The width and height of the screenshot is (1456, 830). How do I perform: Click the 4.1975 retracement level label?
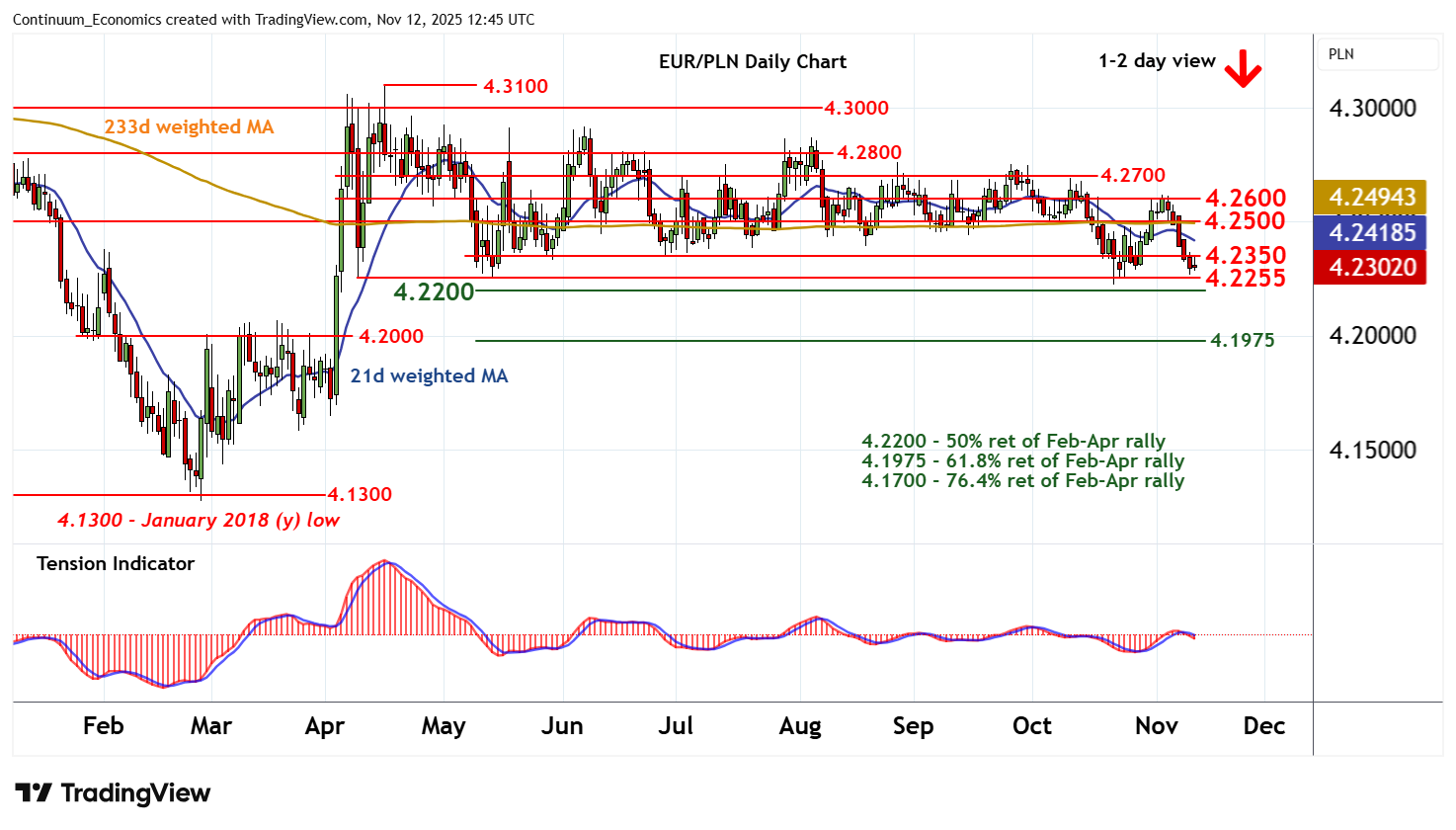tap(1242, 341)
